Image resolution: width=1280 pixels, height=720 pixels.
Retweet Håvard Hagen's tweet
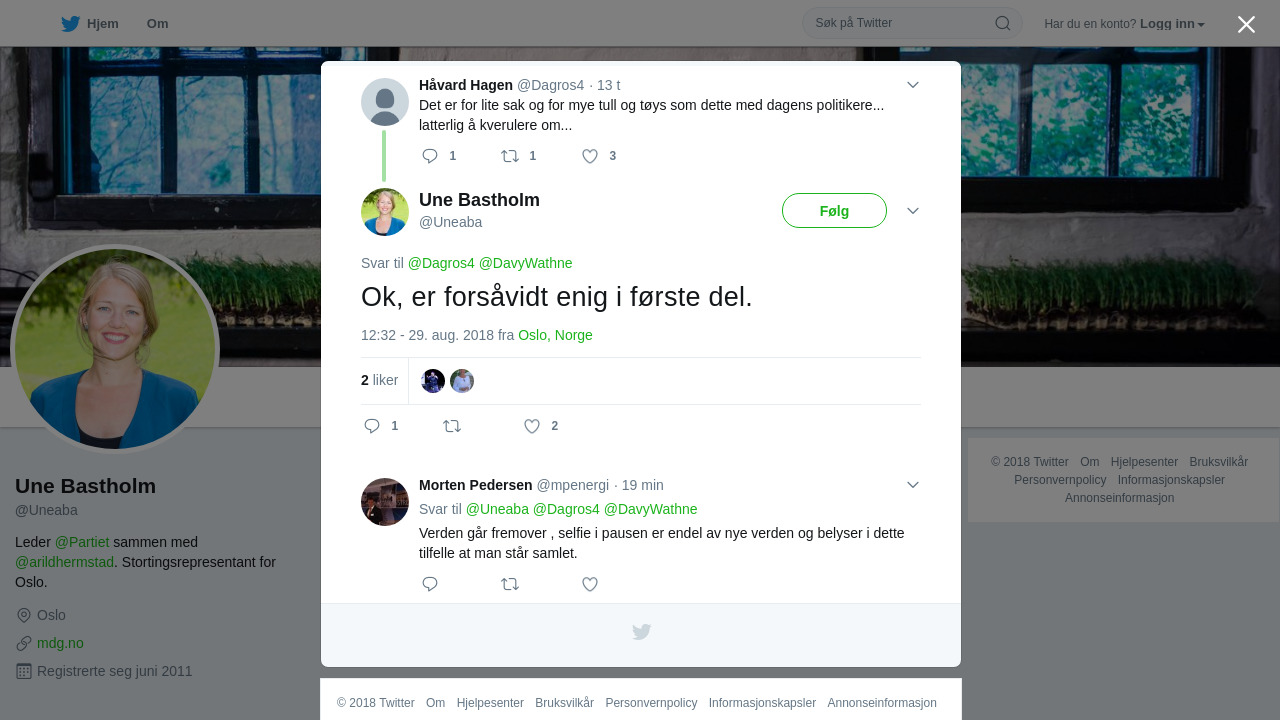(x=510, y=156)
